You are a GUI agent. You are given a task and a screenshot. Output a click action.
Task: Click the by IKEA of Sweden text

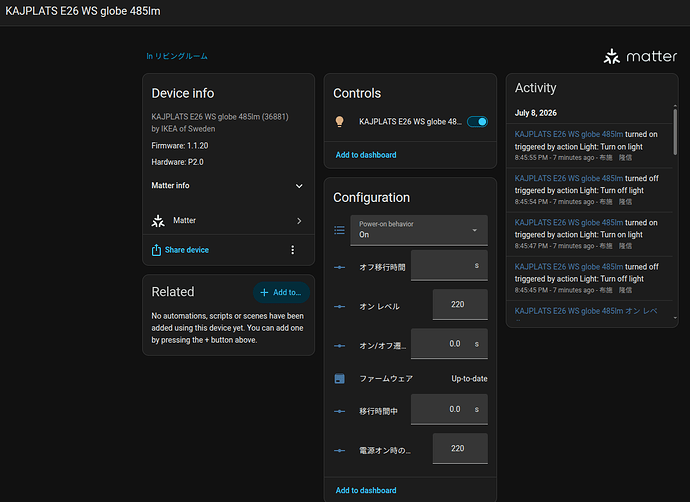(184, 129)
